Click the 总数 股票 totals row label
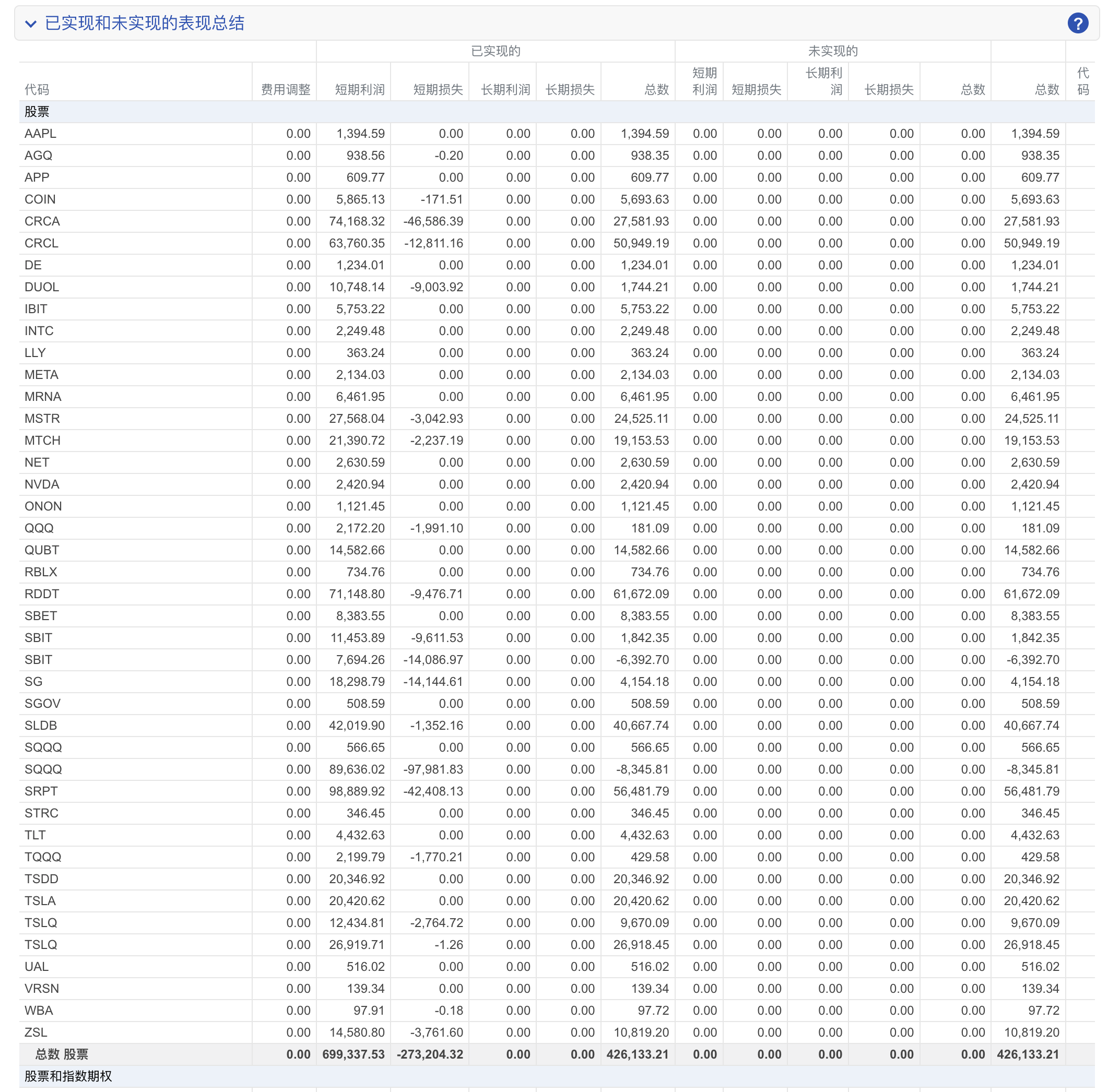 (x=62, y=1054)
